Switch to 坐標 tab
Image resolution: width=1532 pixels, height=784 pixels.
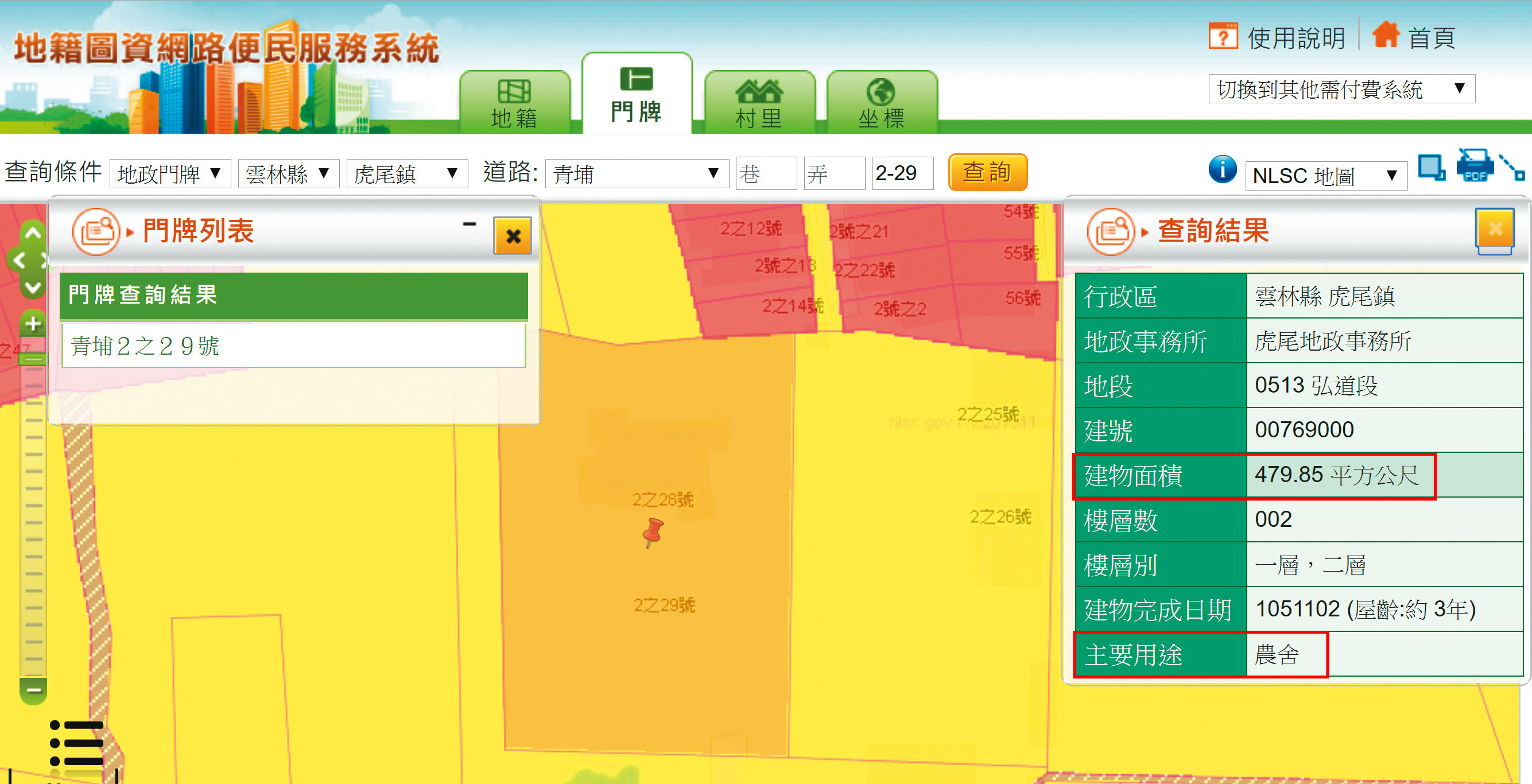click(882, 102)
